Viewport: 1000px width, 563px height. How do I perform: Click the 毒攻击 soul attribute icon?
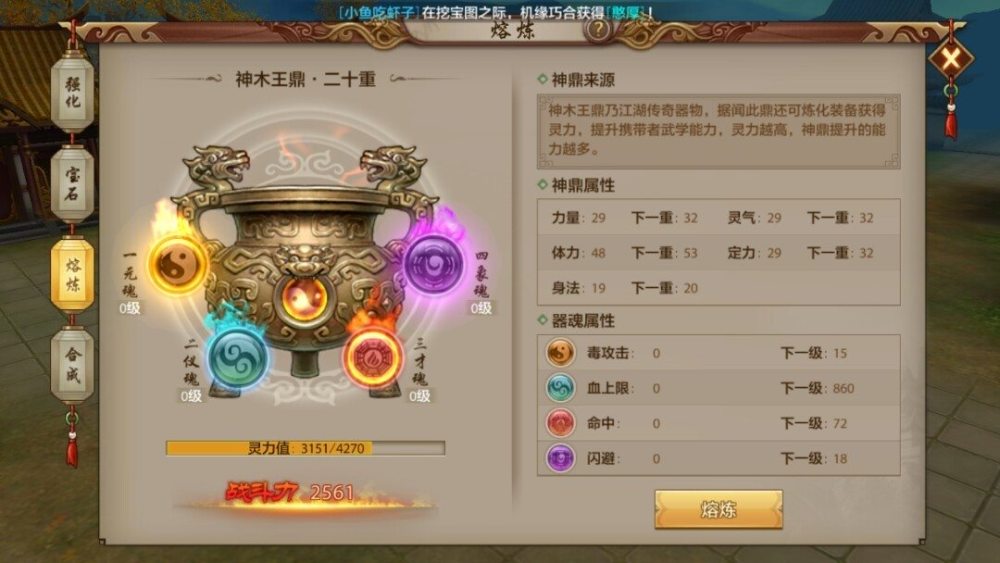pyautogui.click(x=560, y=353)
